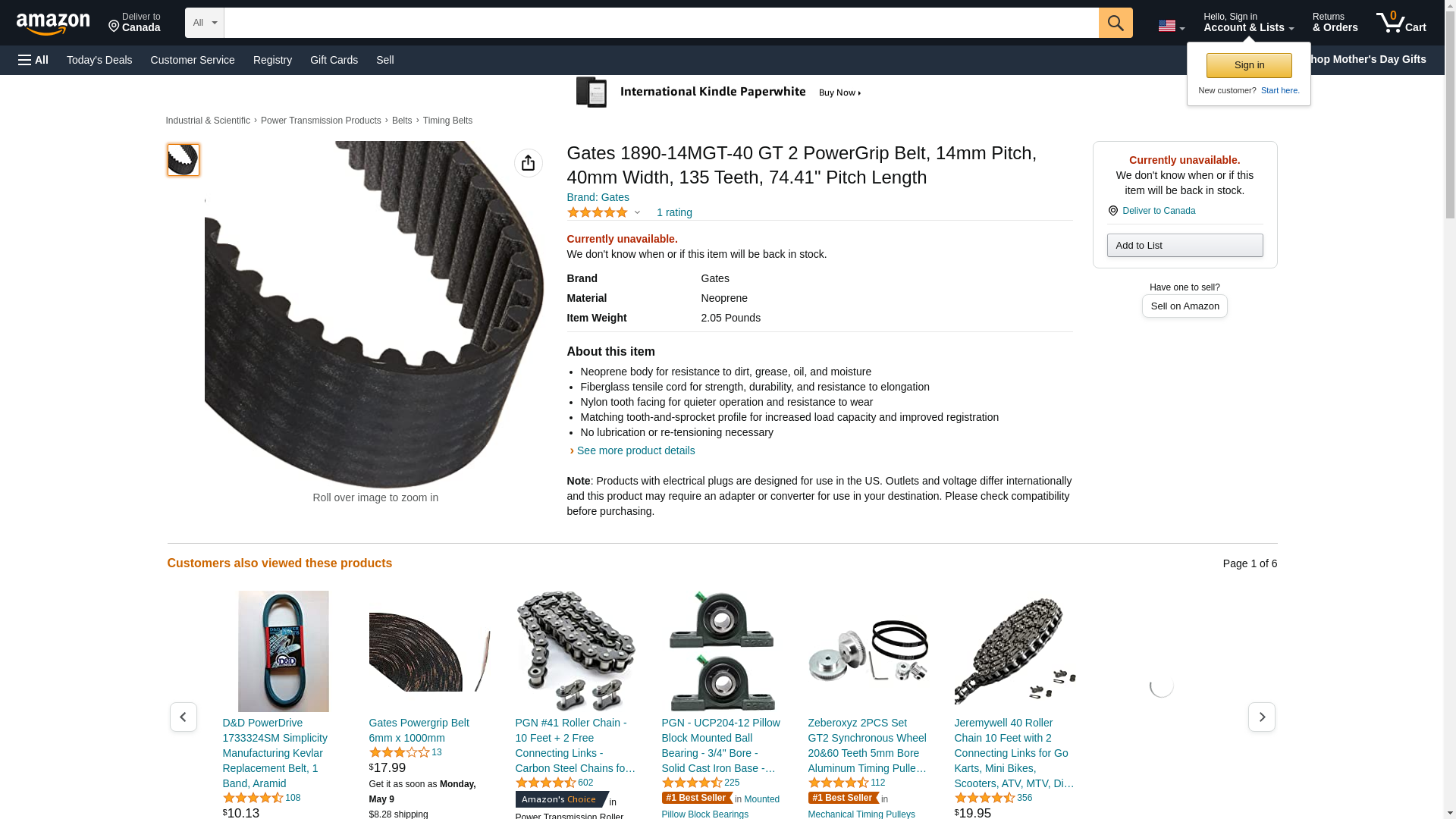Viewport: 1456px width, 819px height.
Task: Click the Add to List button
Action: 1185,245
